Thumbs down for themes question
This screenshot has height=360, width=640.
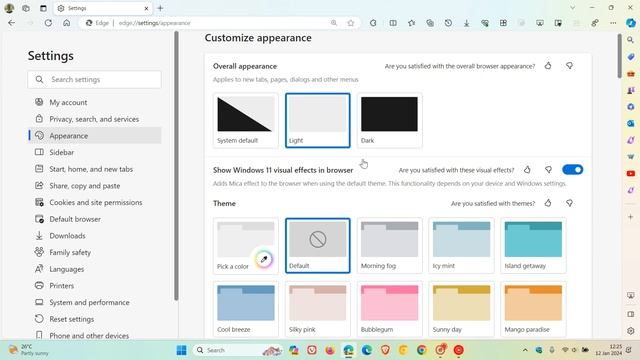click(569, 203)
